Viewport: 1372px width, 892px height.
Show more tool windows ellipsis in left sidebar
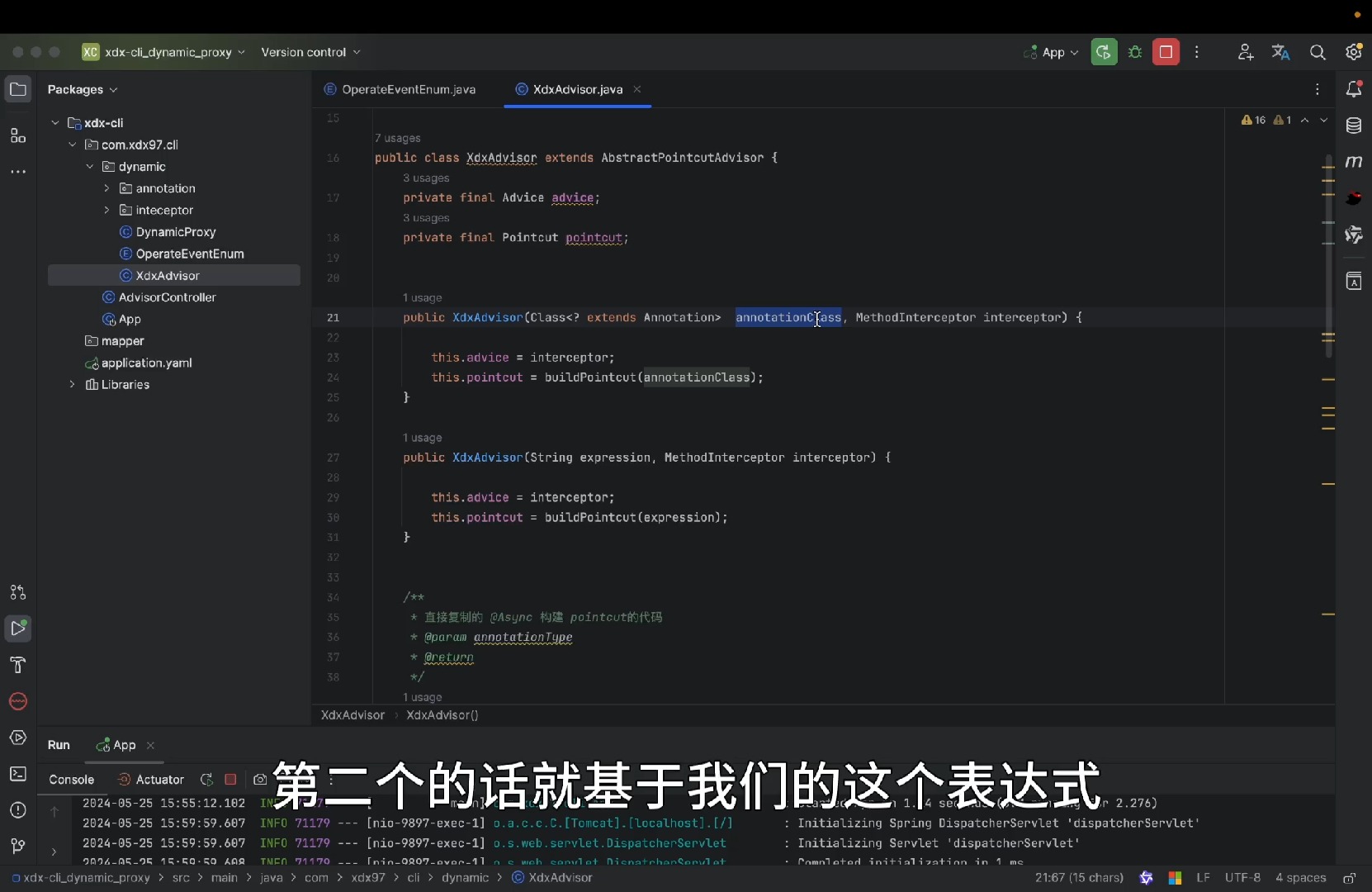17,172
